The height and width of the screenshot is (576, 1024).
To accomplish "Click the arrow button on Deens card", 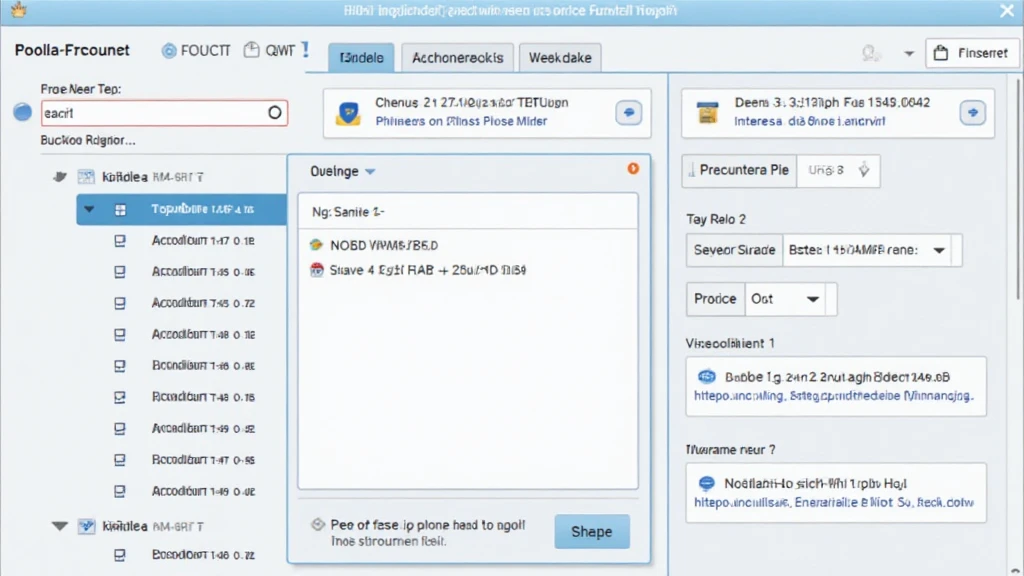I will coord(972,112).
